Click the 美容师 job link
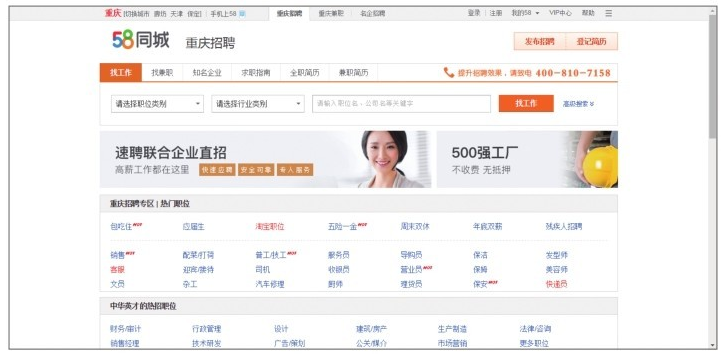724x361 pixels. (556, 270)
